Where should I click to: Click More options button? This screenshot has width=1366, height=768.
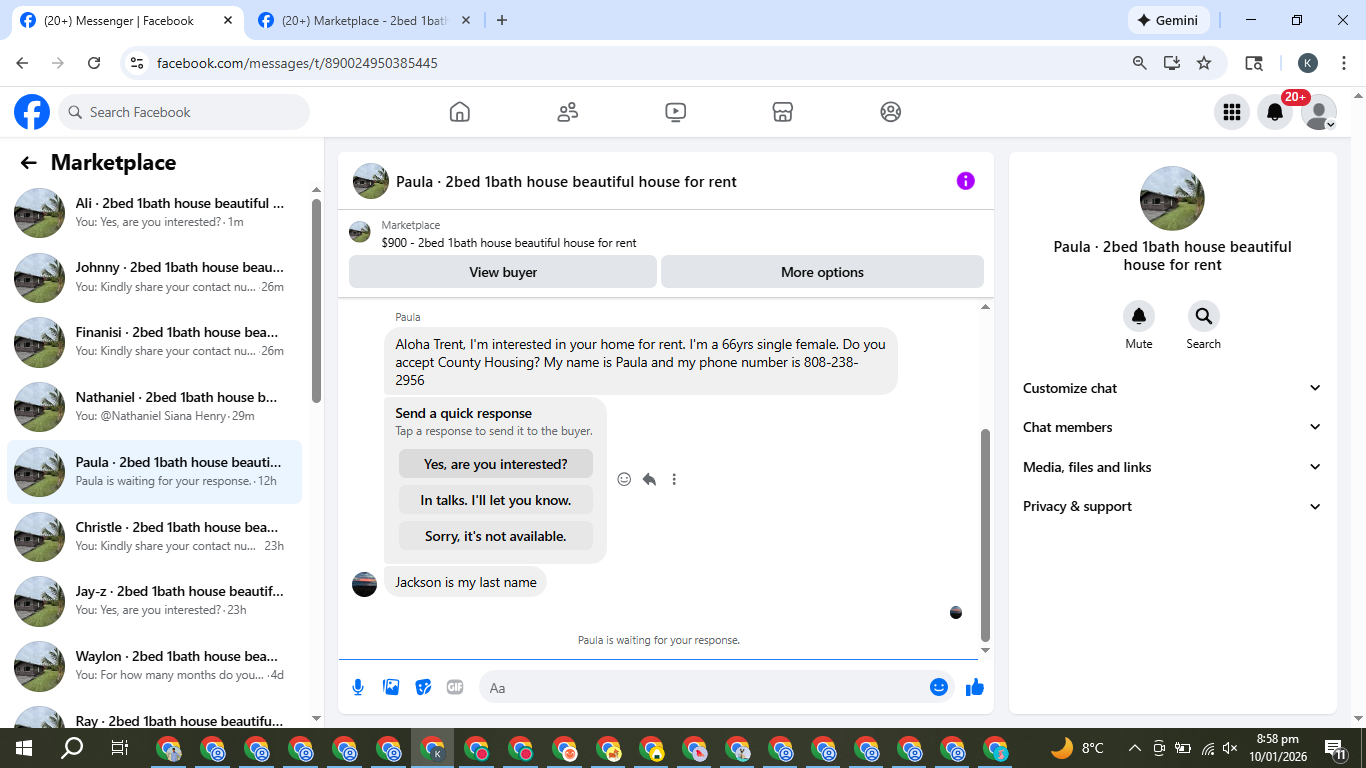[822, 272]
